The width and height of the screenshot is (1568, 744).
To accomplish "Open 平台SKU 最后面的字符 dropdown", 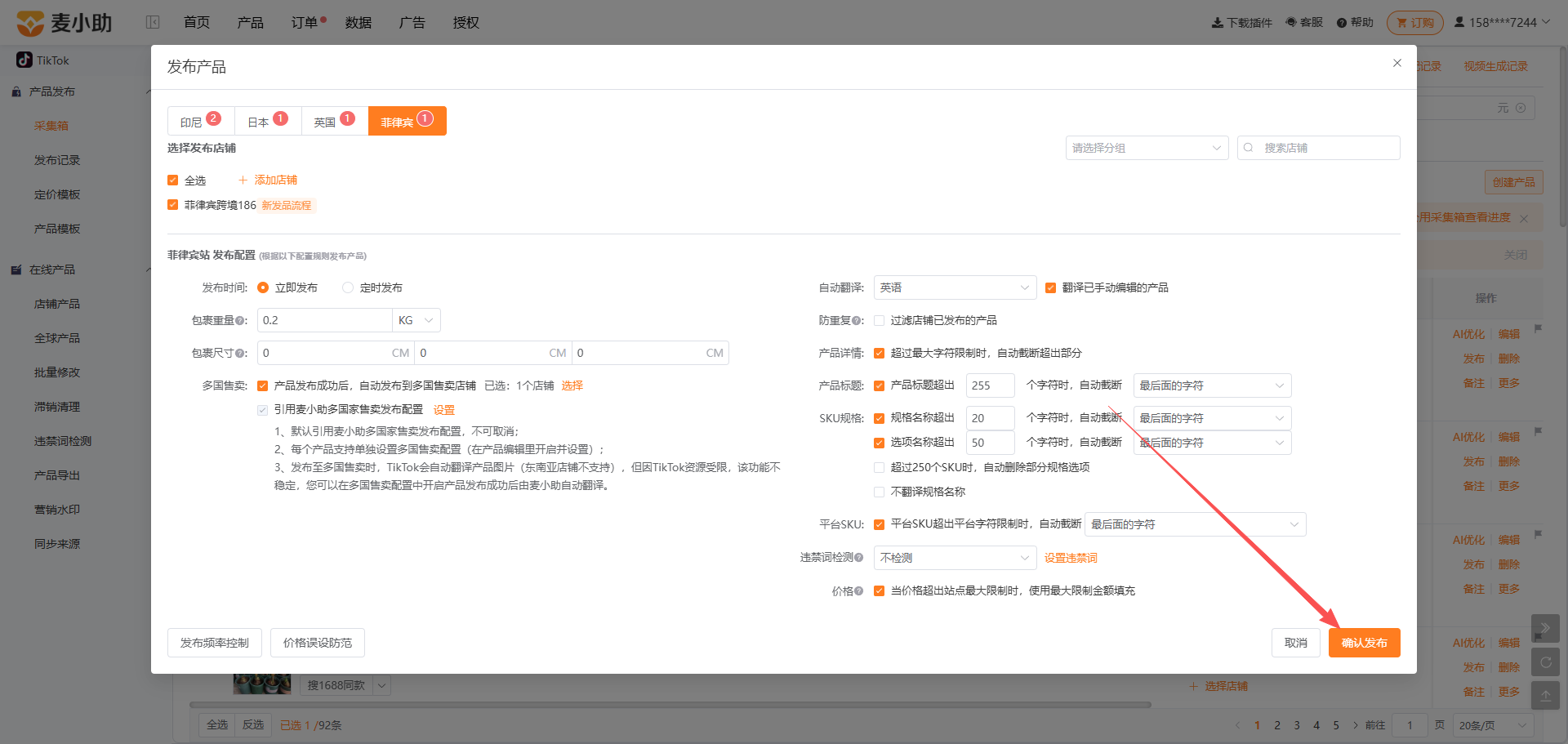I will pos(1196,524).
